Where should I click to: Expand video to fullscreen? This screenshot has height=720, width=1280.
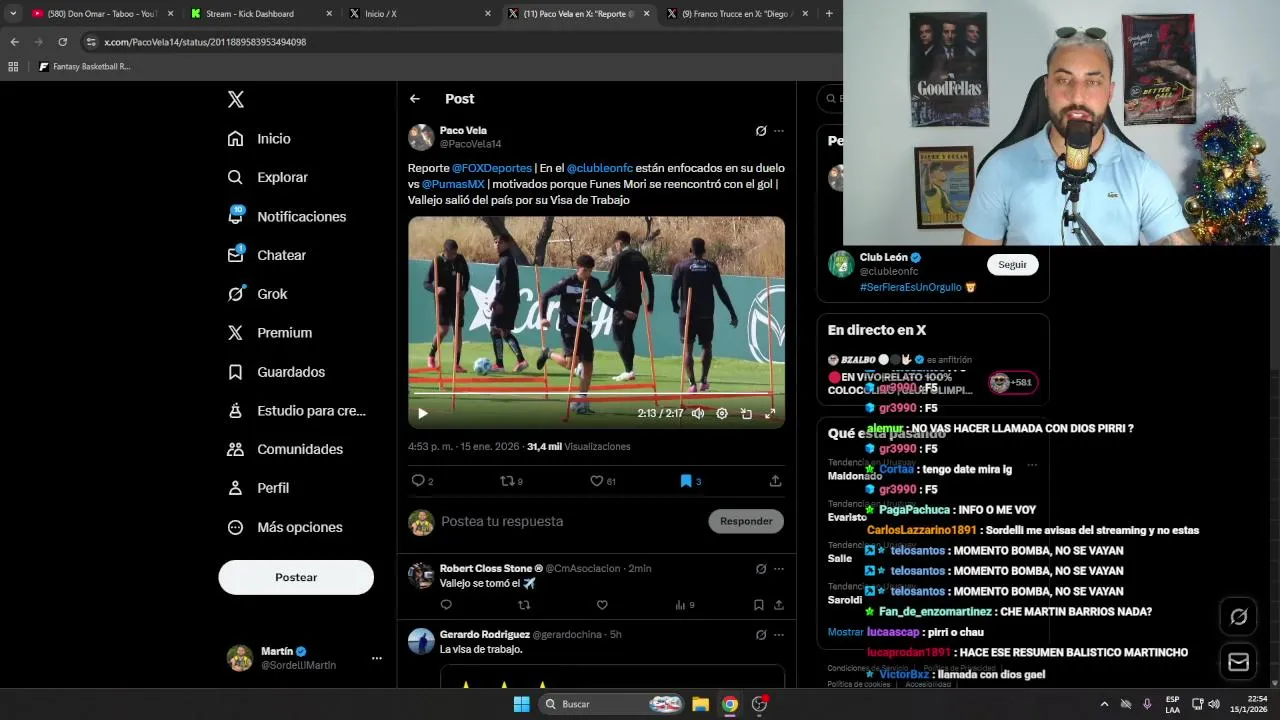(770, 413)
